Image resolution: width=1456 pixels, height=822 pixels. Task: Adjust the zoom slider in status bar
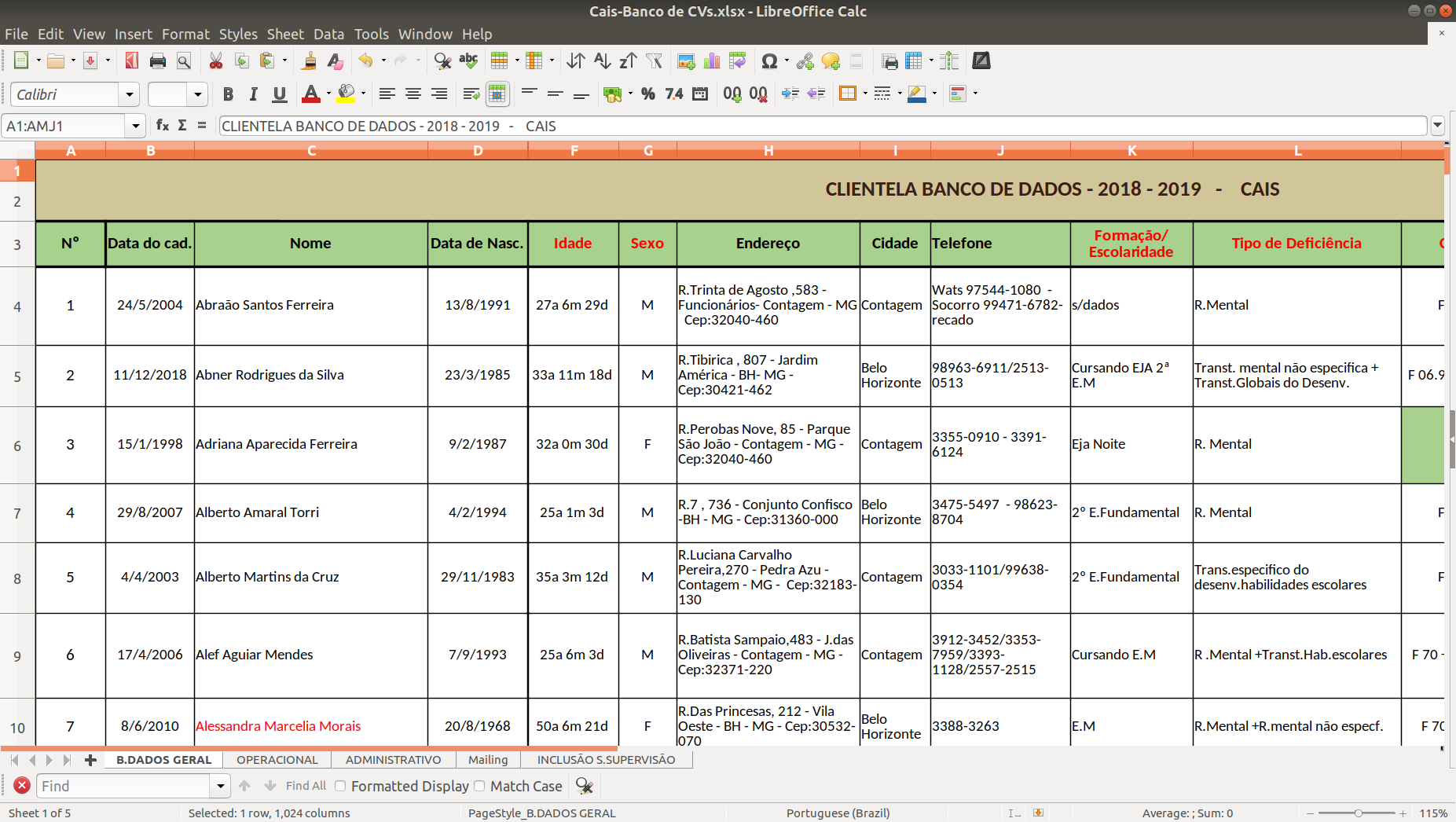1358,813
